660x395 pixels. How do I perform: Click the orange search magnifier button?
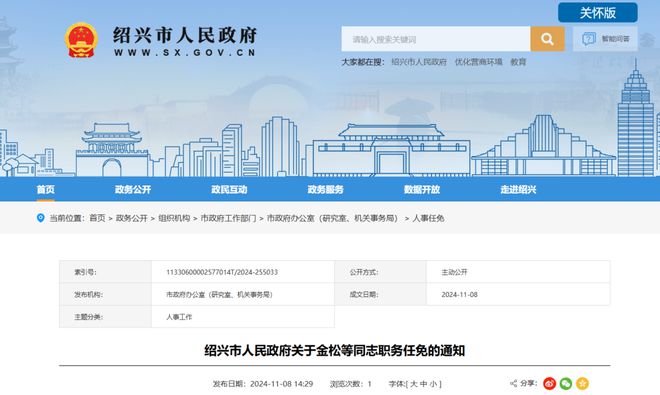pos(547,39)
